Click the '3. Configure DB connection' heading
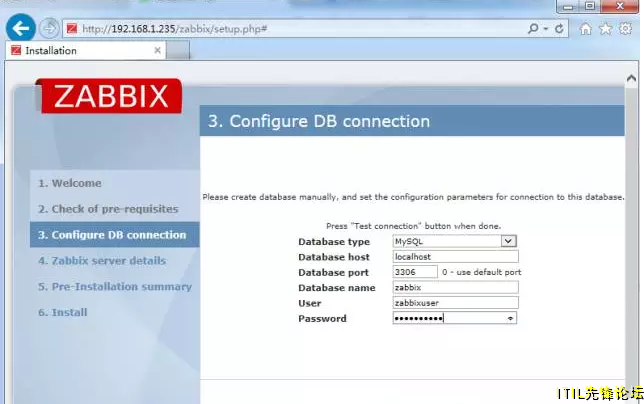This screenshot has height=404, width=644. click(x=319, y=121)
